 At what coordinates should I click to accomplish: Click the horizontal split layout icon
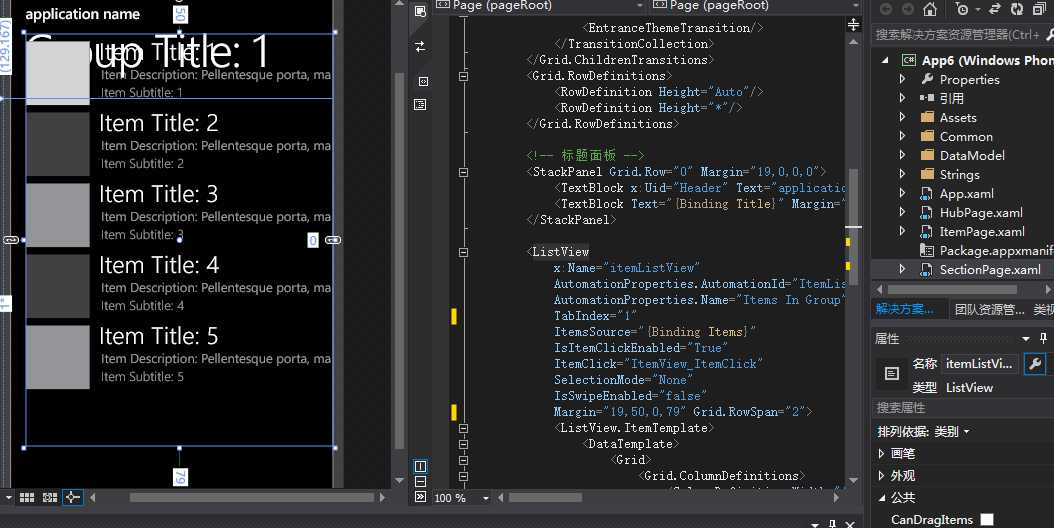(x=420, y=482)
